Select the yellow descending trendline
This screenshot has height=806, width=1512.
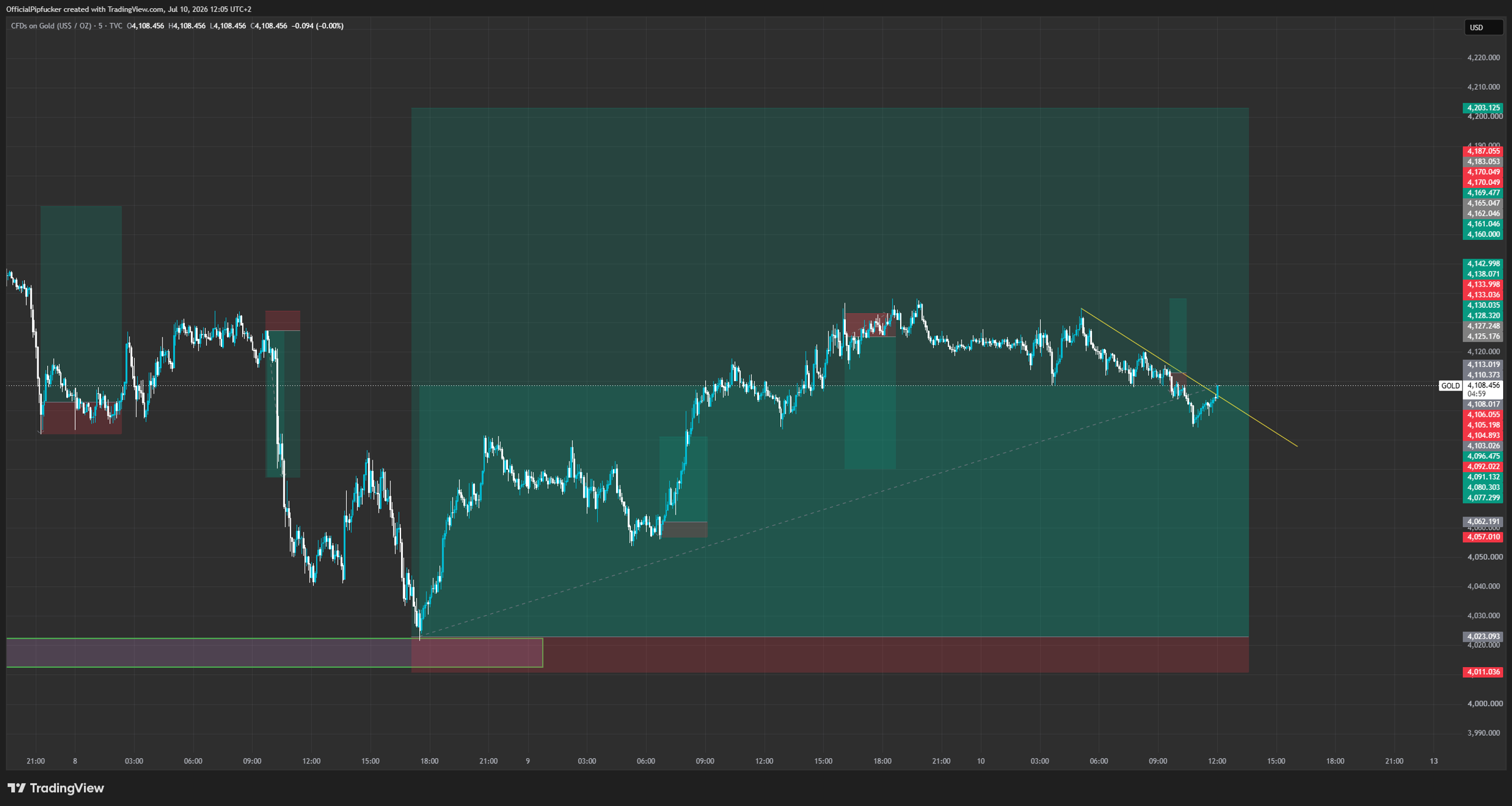coord(1188,377)
